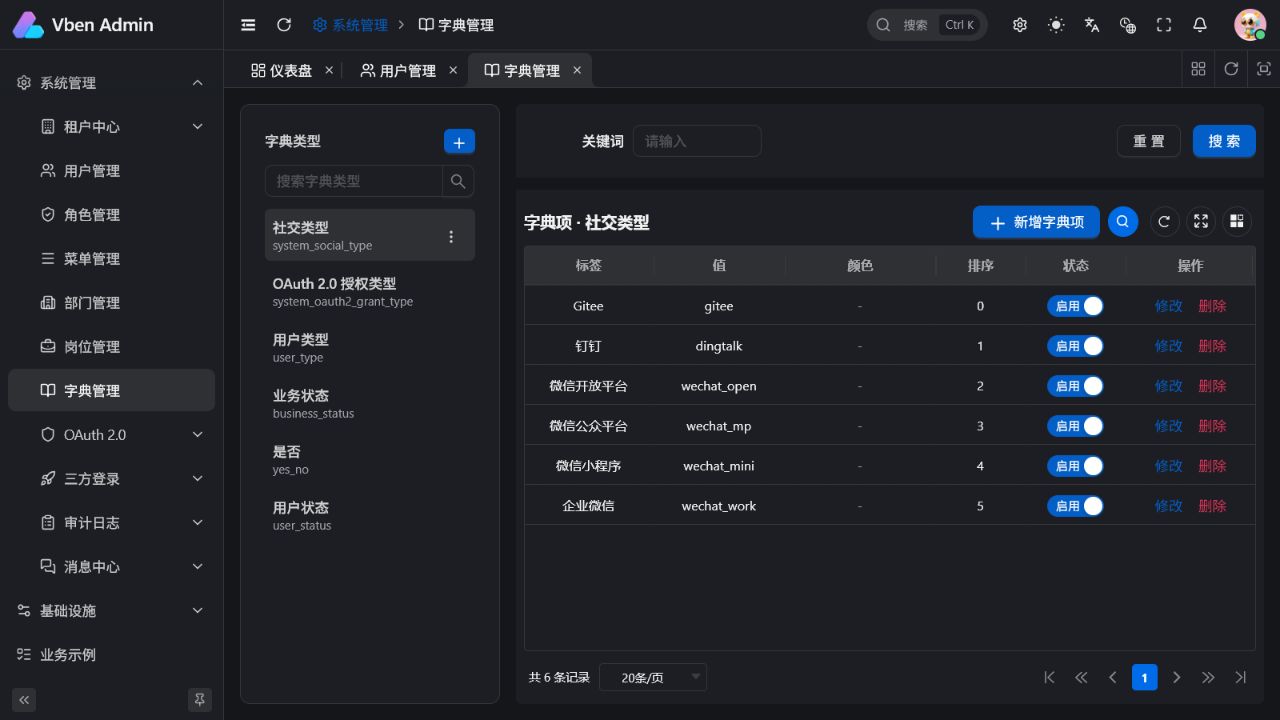The image size is (1280, 720).
Task: Open language translation icon
Action: pos(1092,25)
